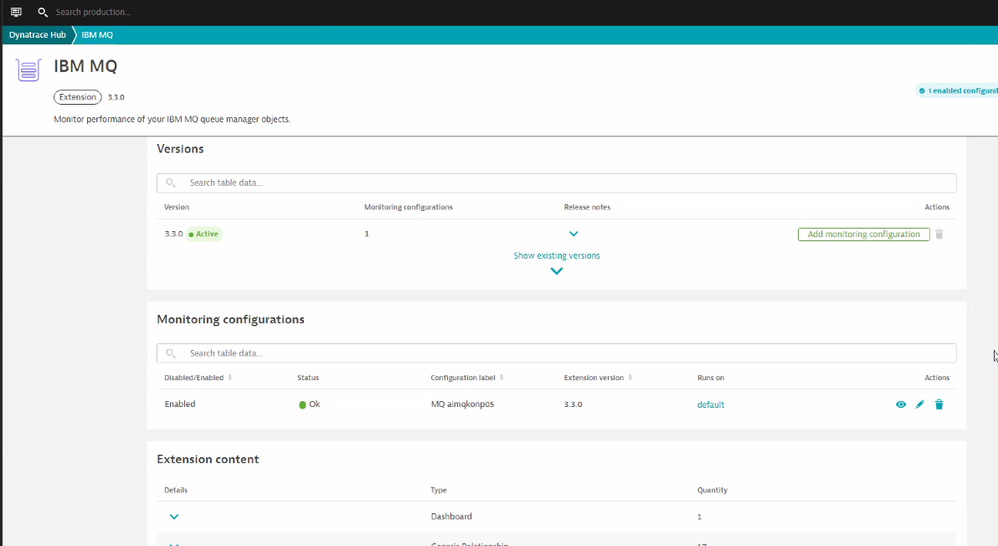
Task: Expand Show existing versions chevron
Action: 557,271
